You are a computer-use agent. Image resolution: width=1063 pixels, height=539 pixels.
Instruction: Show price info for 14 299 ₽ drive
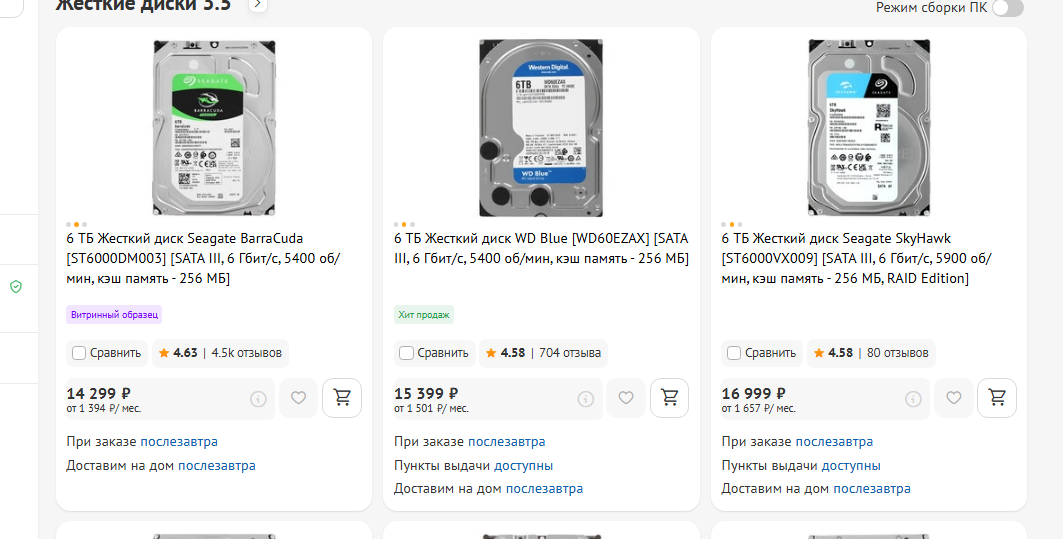pos(258,399)
